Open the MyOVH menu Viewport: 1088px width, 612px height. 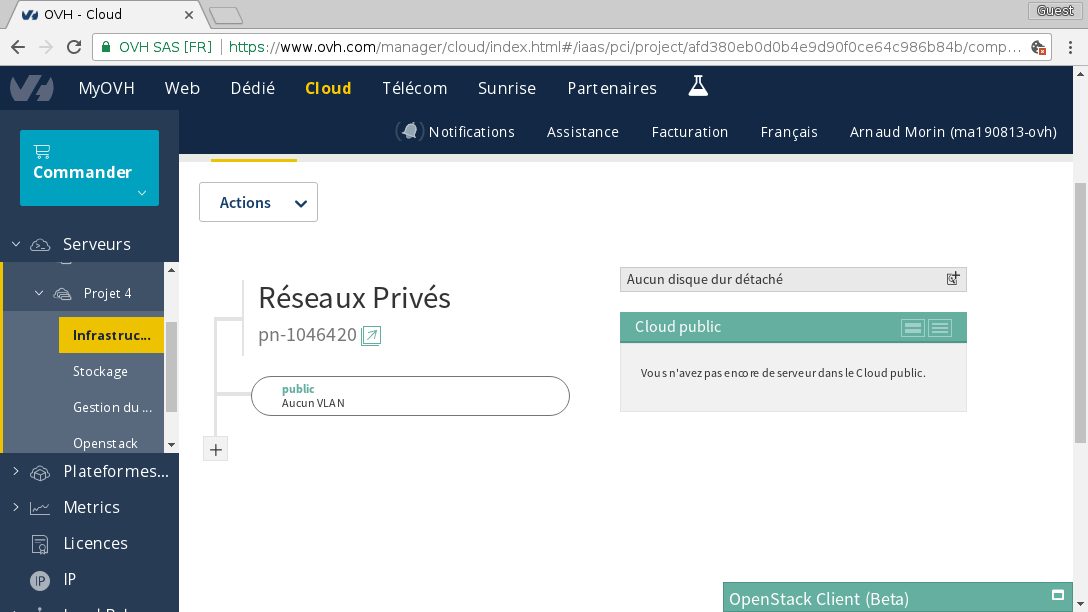click(106, 88)
